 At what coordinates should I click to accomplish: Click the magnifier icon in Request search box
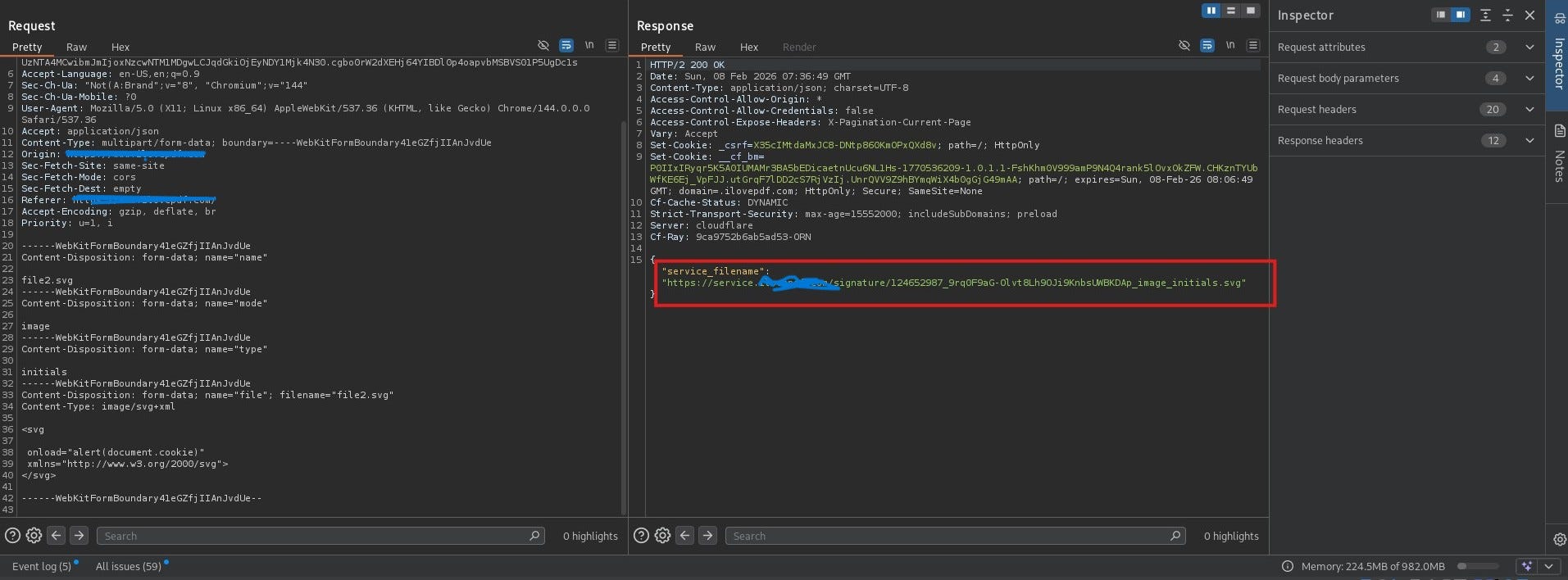coord(534,536)
